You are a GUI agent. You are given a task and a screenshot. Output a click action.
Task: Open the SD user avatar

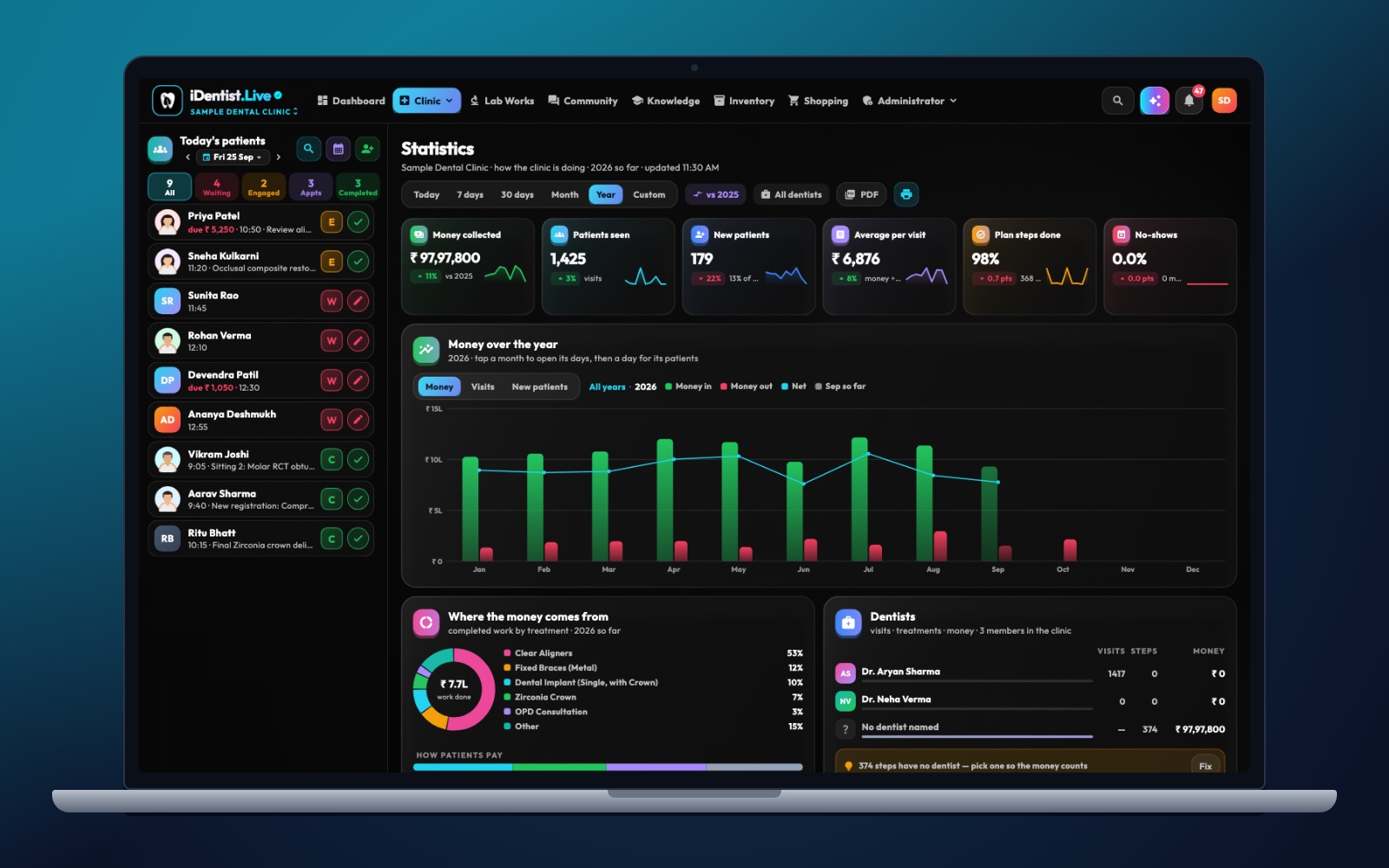(1224, 101)
